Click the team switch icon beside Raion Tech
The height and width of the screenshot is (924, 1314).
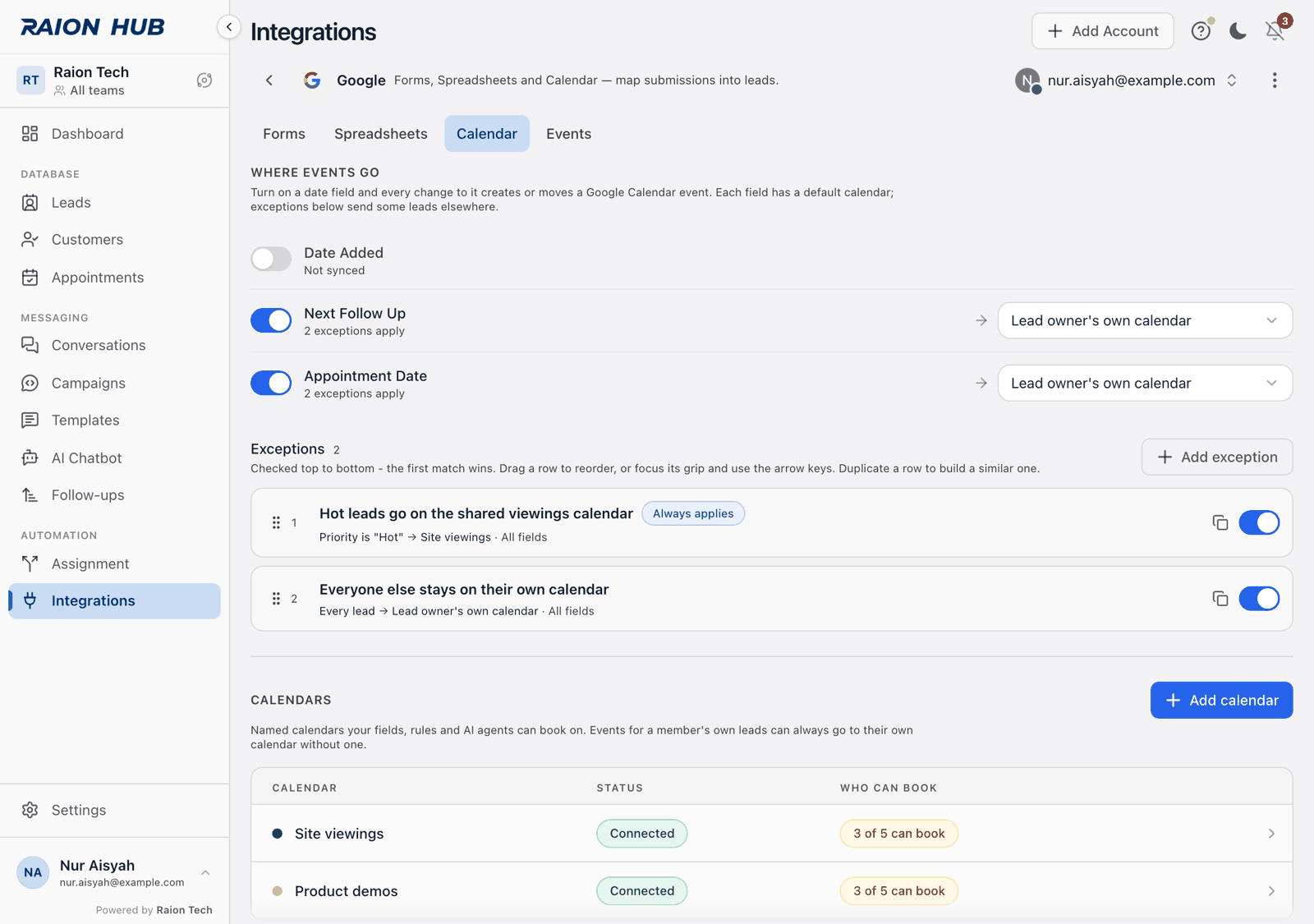204,80
